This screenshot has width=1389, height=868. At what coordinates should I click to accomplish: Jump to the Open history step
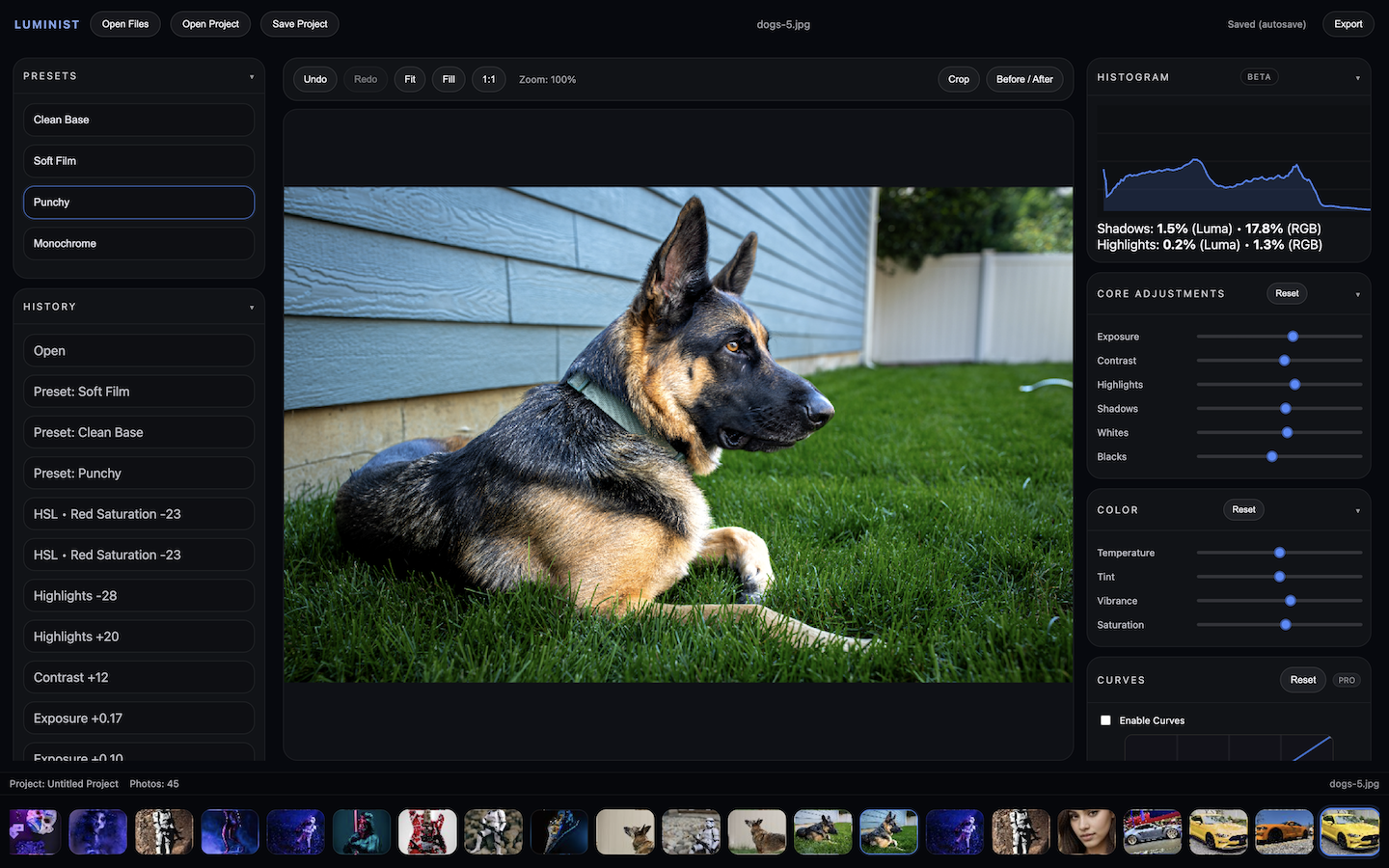tap(139, 351)
